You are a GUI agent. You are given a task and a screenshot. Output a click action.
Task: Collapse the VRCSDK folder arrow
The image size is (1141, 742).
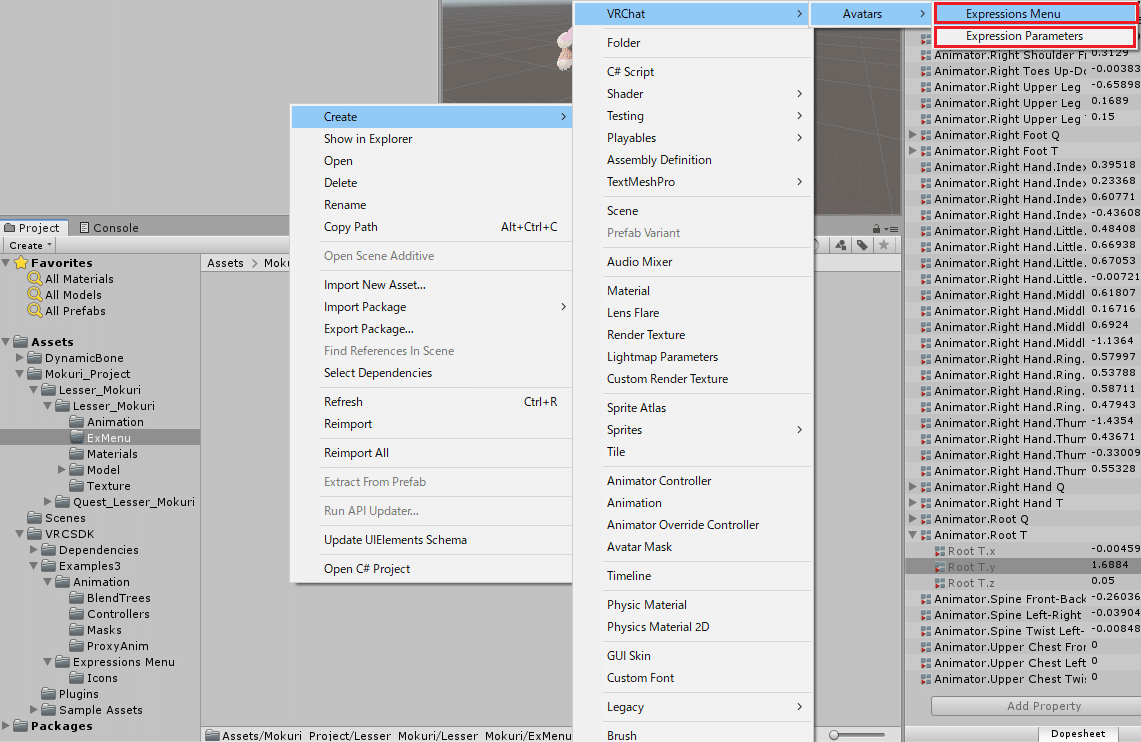click(20, 533)
